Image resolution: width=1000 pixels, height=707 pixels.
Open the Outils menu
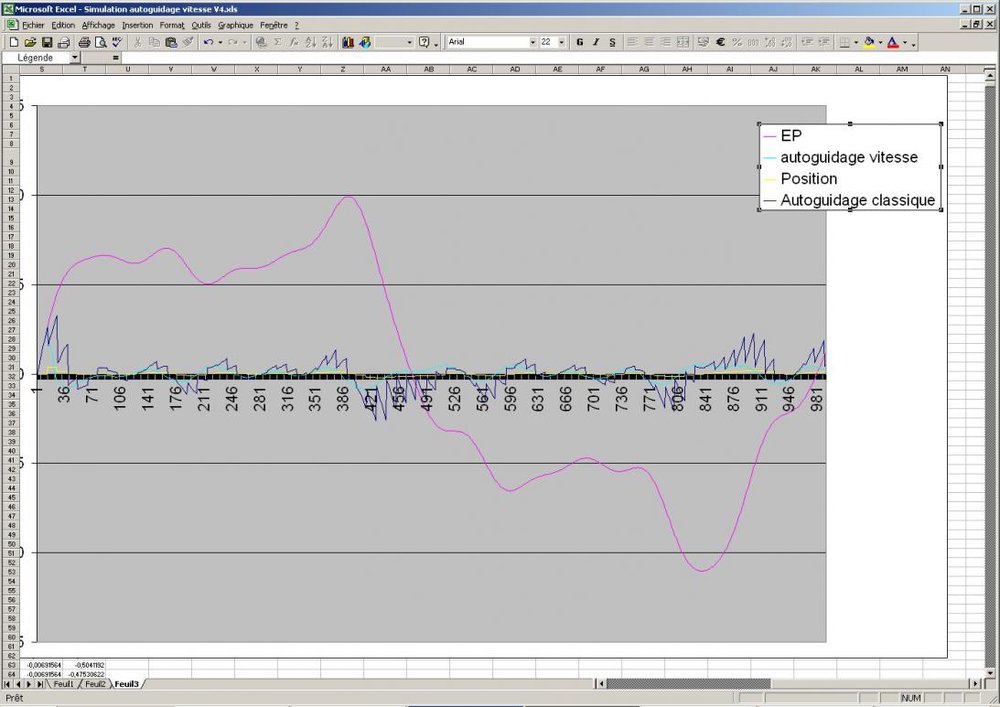[x=201, y=25]
